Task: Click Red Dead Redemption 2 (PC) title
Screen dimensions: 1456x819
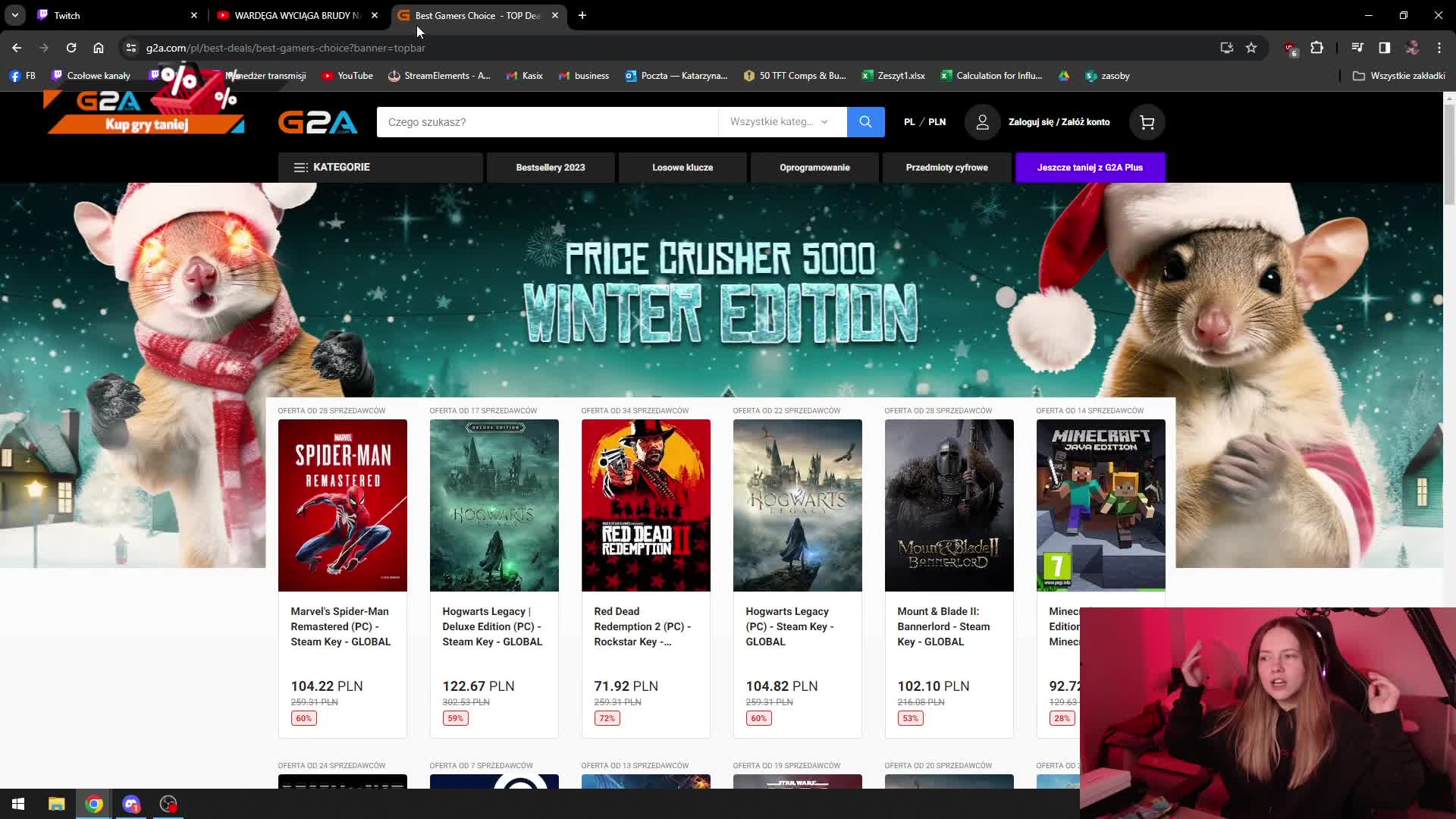Action: (642, 626)
